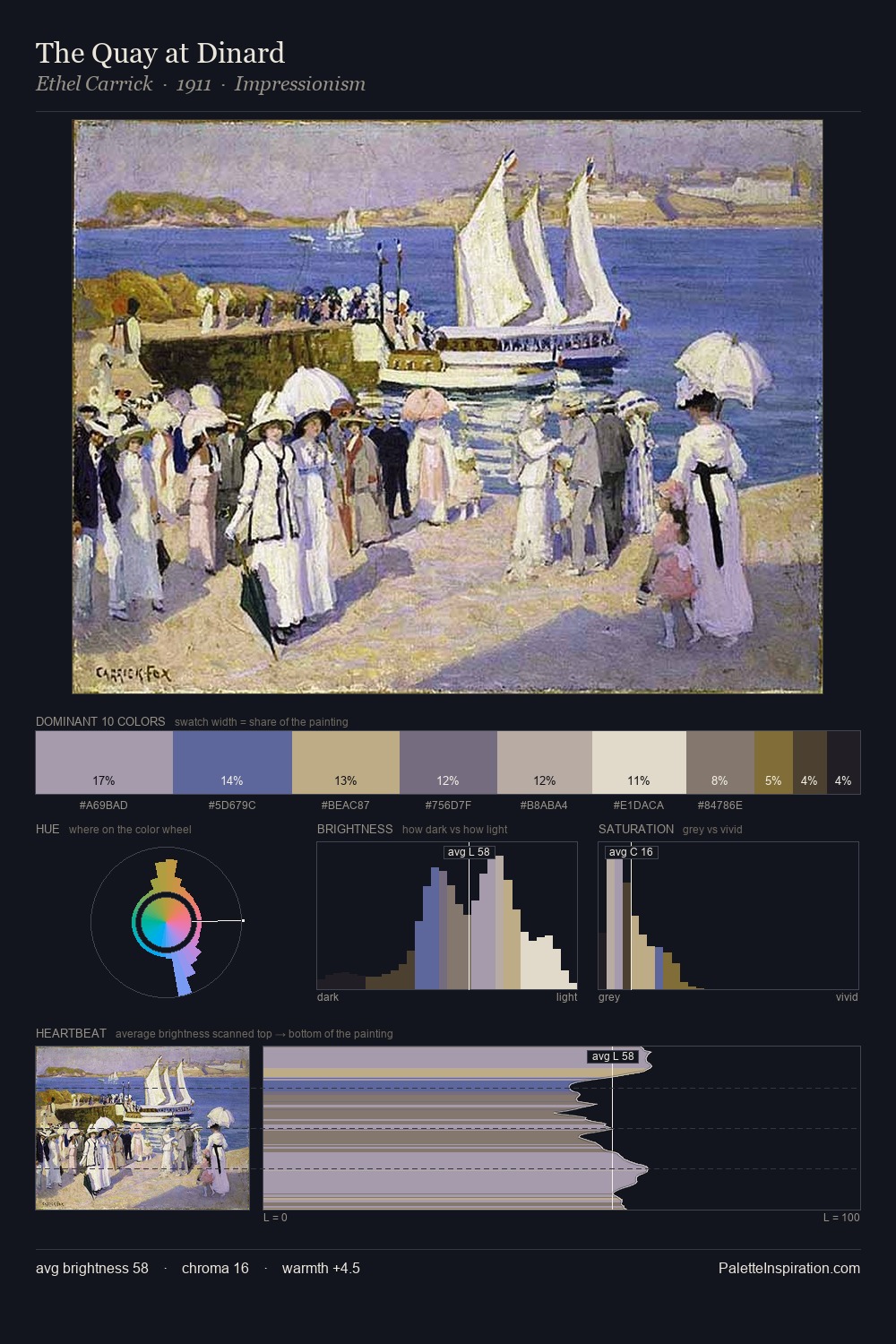Select the 11% cream swatch #E1DACA

tap(639, 762)
